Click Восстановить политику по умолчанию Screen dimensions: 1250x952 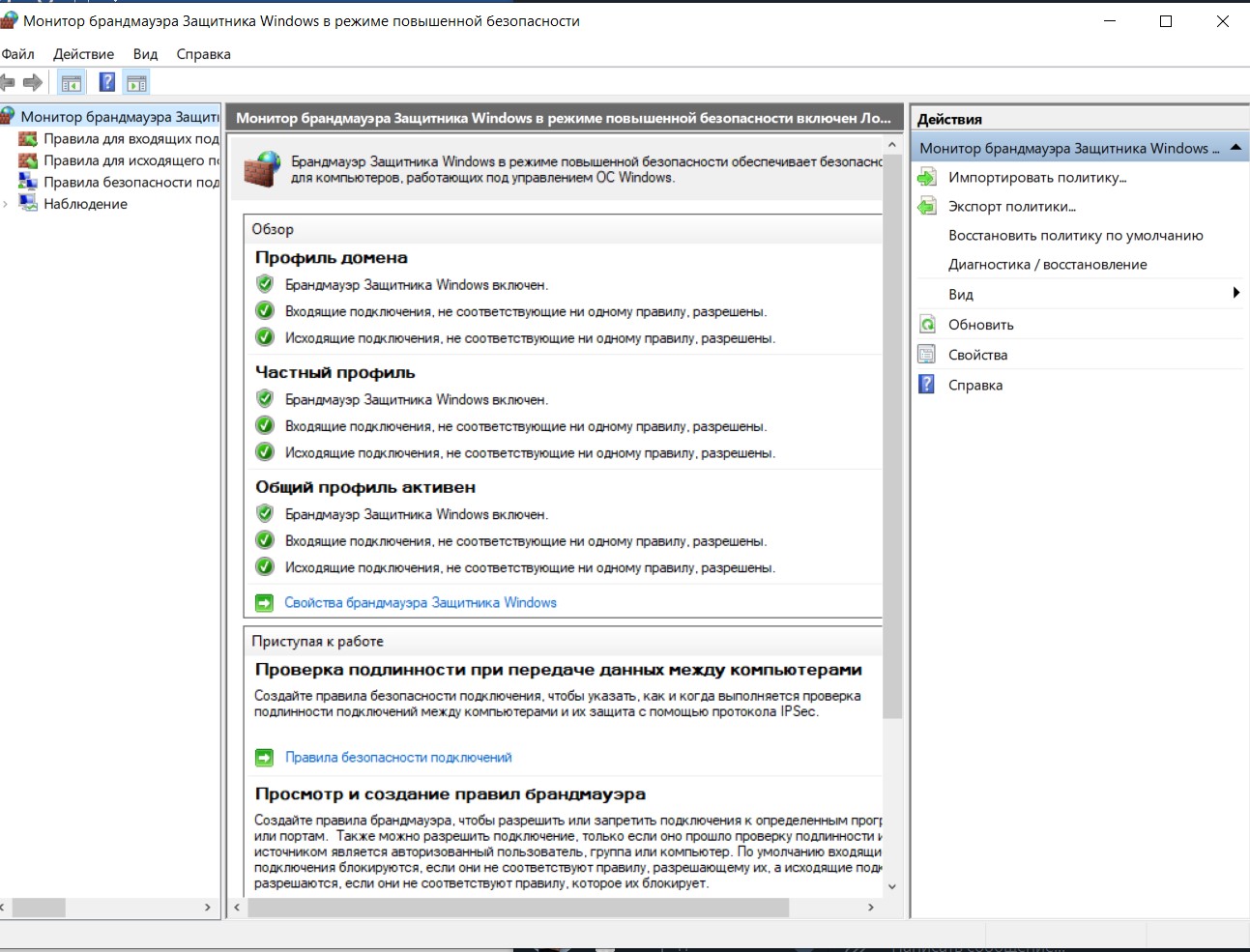pyautogui.click(x=1076, y=235)
